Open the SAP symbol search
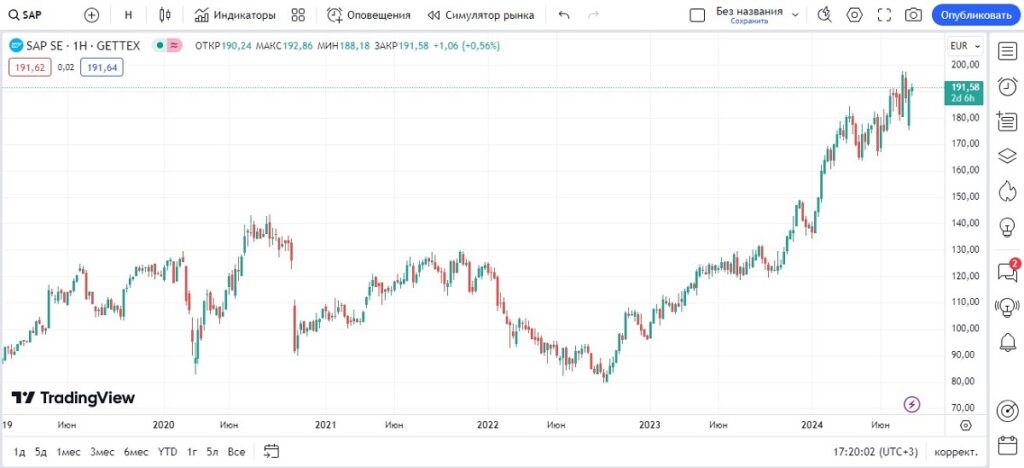 coord(26,14)
